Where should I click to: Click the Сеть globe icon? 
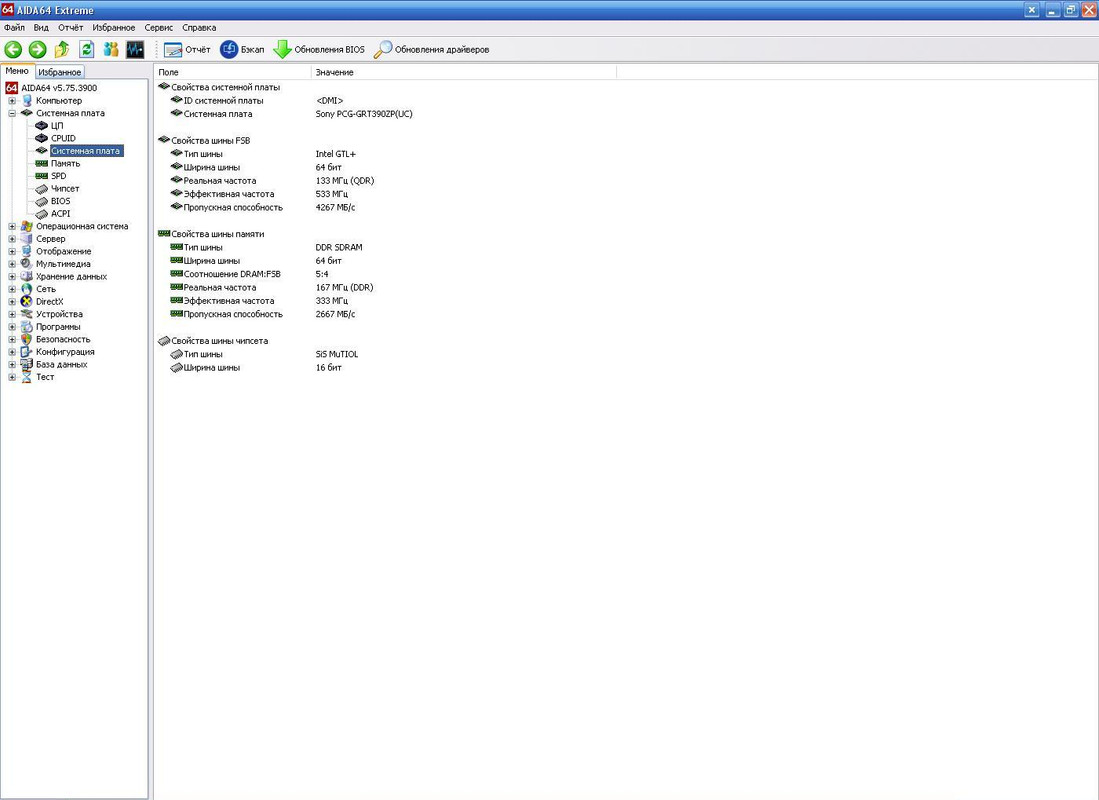tap(27, 289)
